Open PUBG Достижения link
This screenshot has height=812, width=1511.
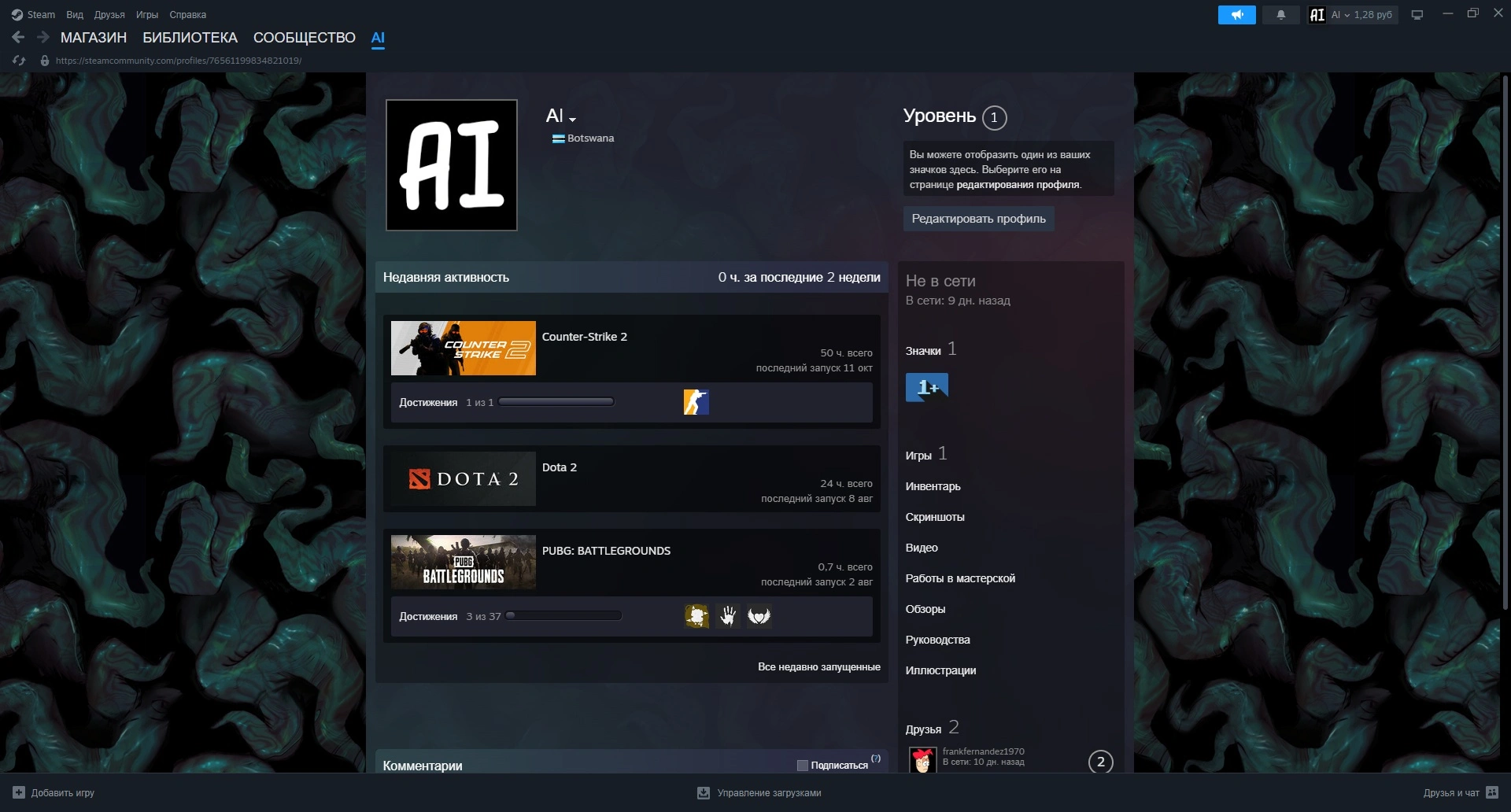(x=428, y=617)
